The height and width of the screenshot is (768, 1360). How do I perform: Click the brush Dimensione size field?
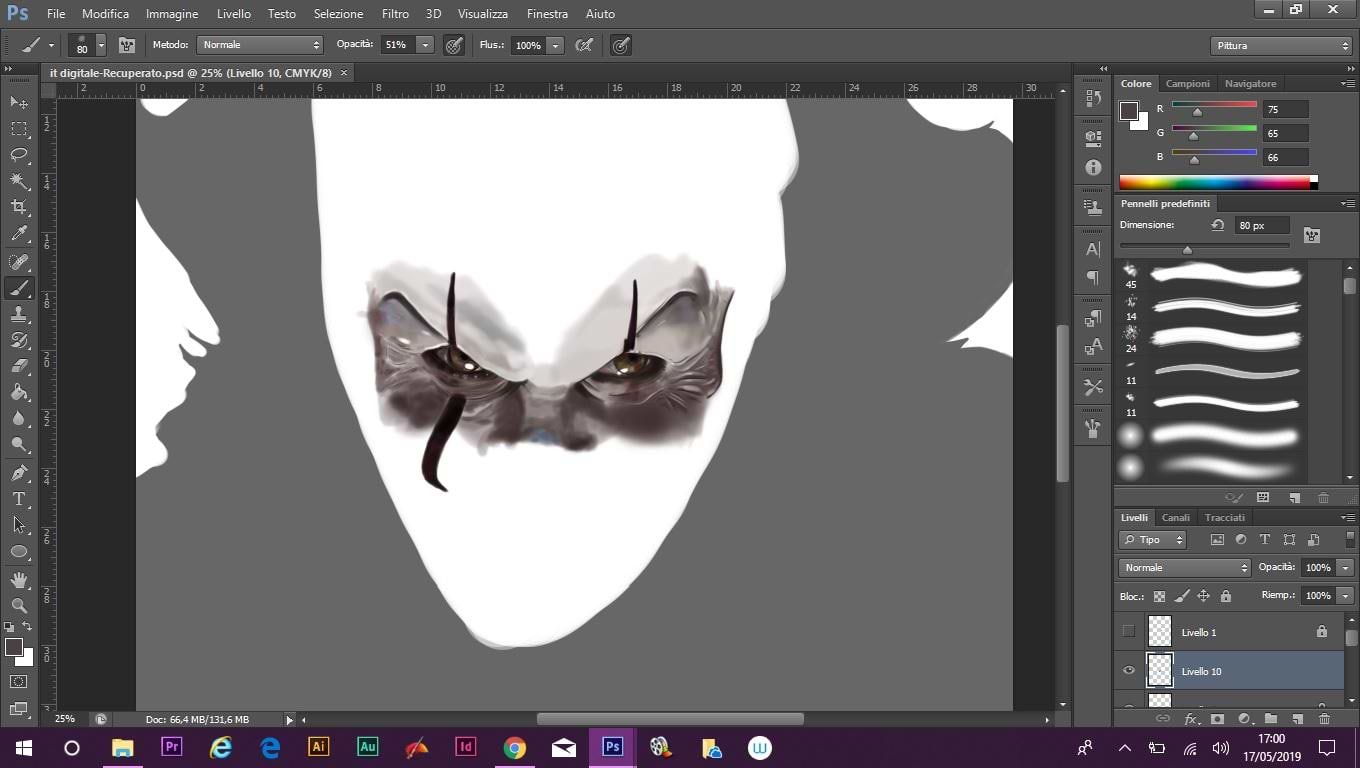(x=1262, y=226)
